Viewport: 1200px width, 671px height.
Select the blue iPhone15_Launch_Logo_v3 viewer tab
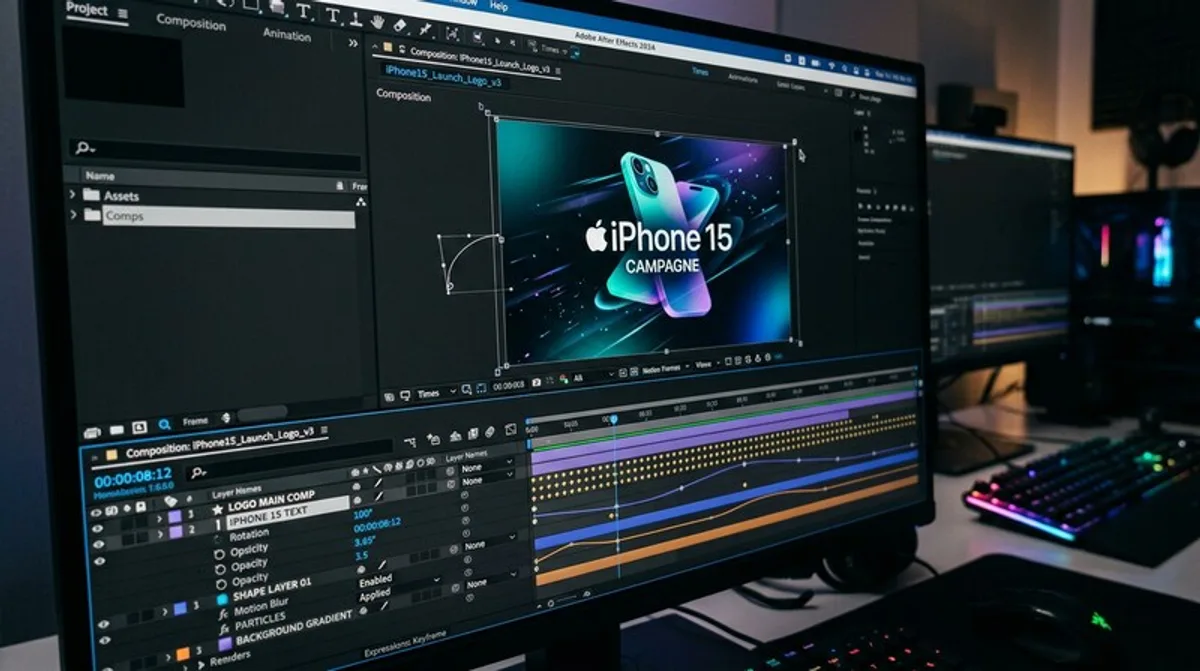(x=443, y=76)
